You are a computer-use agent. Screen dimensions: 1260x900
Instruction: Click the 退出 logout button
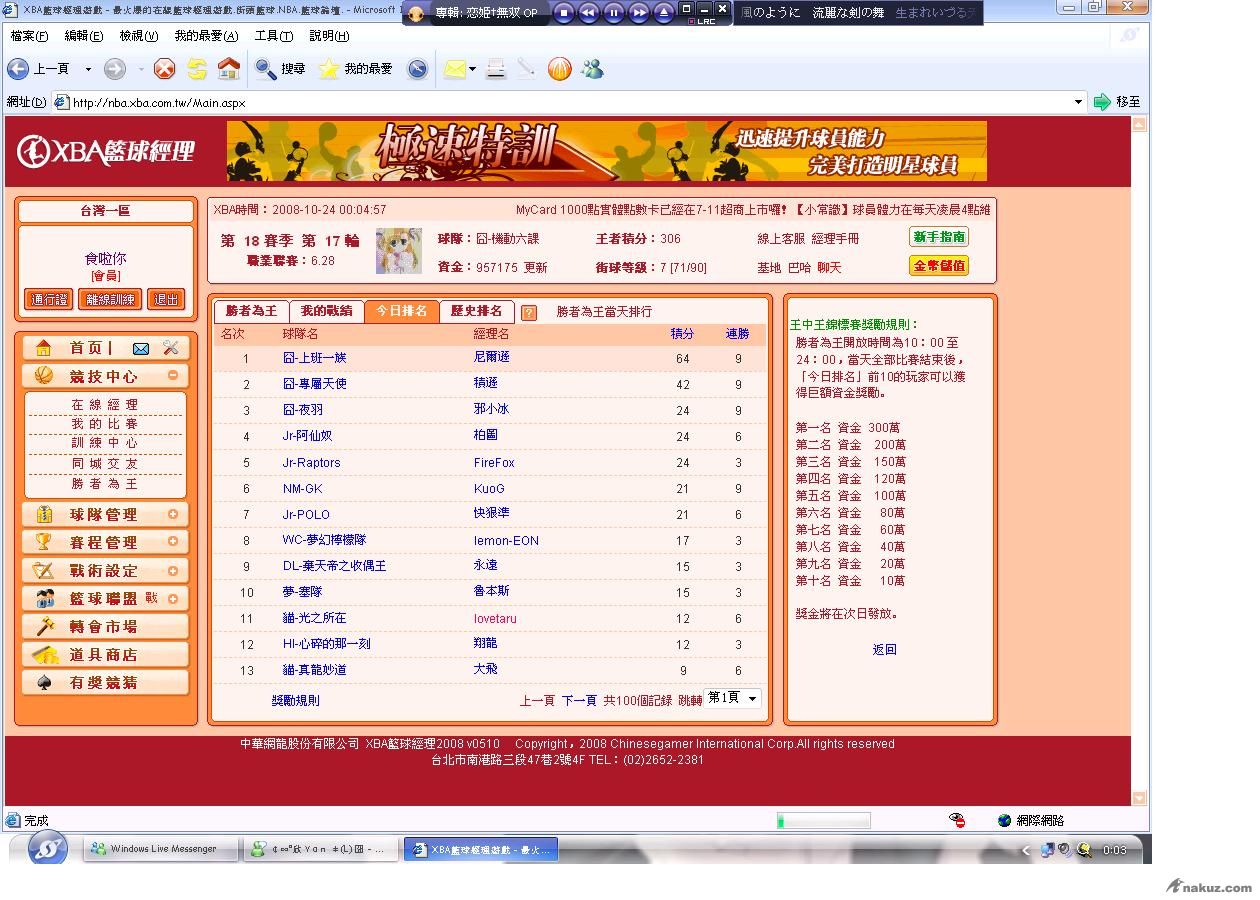coord(166,299)
